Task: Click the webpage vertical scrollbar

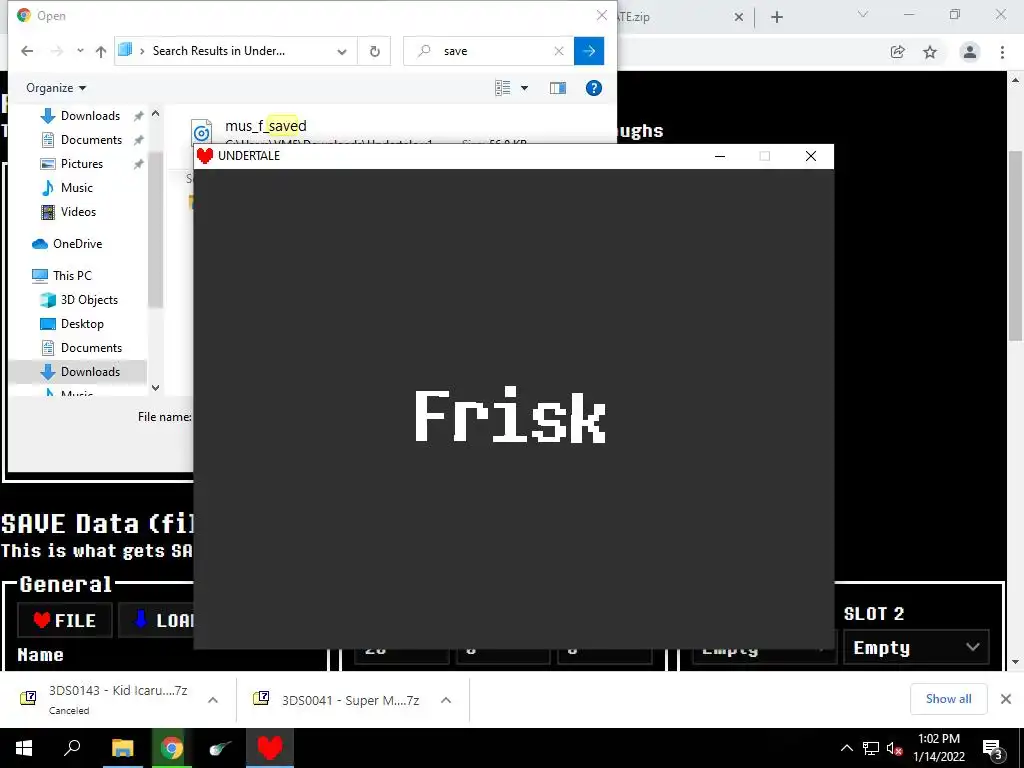Action: point(1015,245)
